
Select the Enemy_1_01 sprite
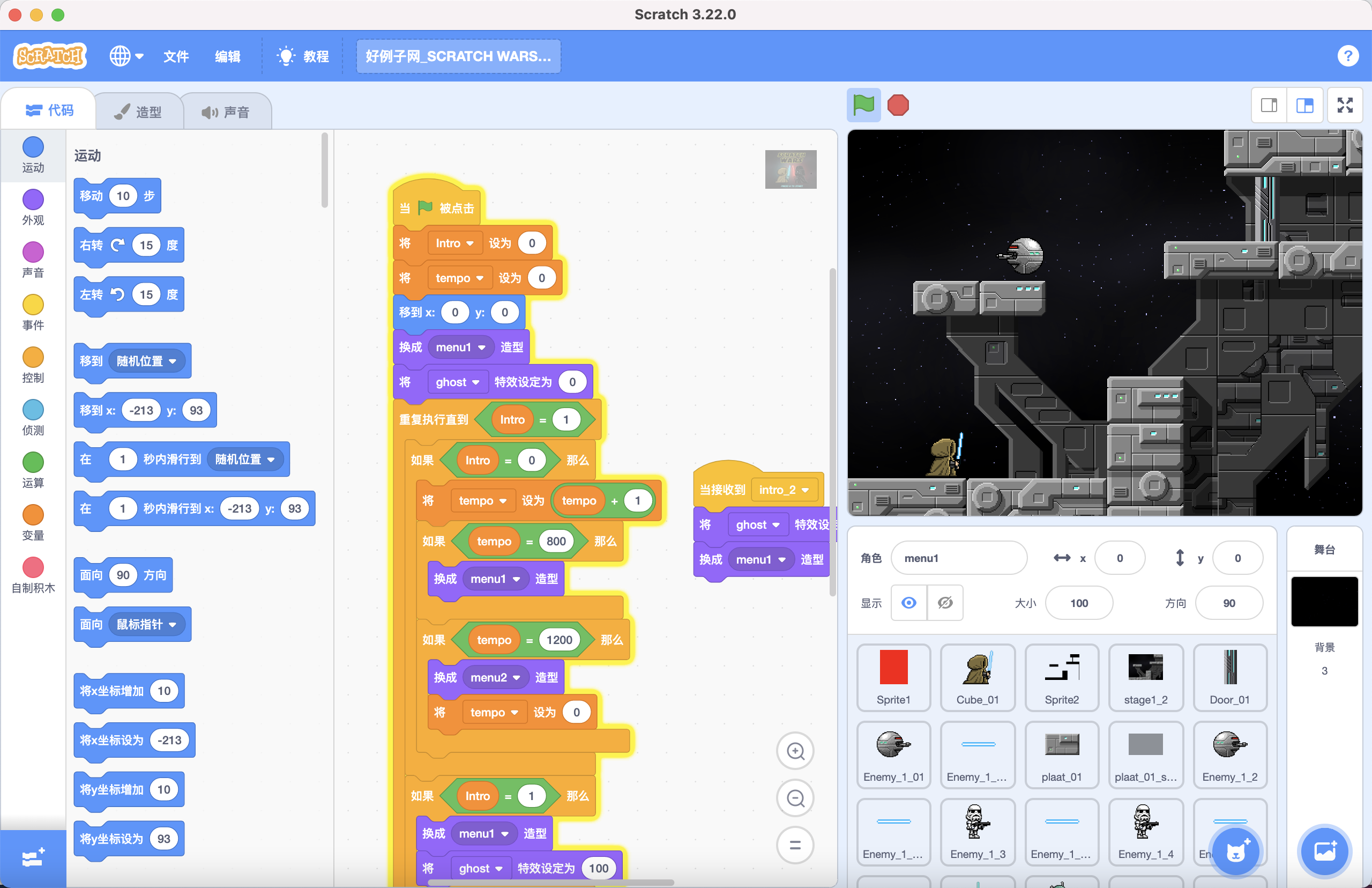pos(893,754)
